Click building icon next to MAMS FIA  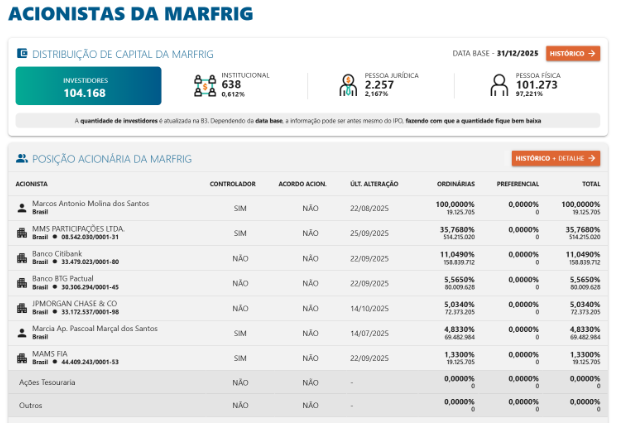pyautogui.click(x=22, y=357)
